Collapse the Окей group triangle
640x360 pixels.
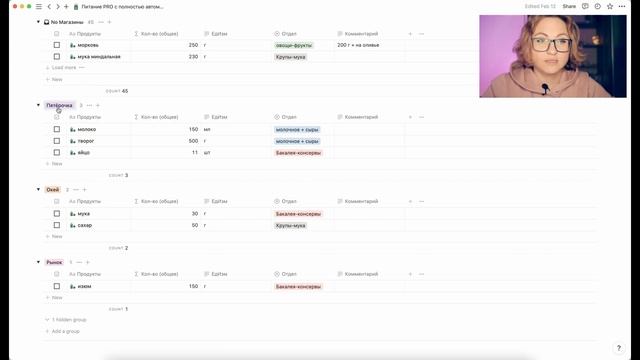coord(38,189)
